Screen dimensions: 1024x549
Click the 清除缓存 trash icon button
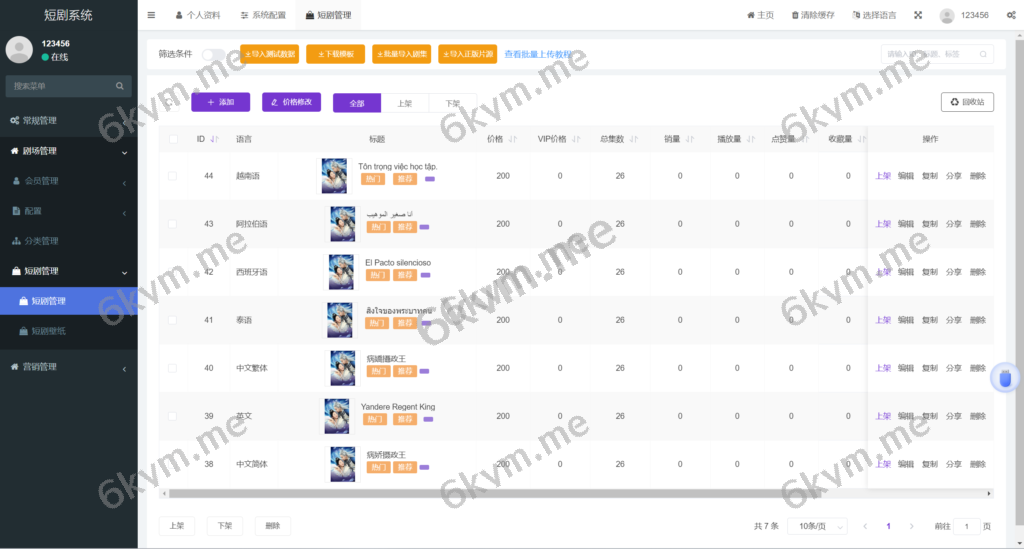(815, 15)
